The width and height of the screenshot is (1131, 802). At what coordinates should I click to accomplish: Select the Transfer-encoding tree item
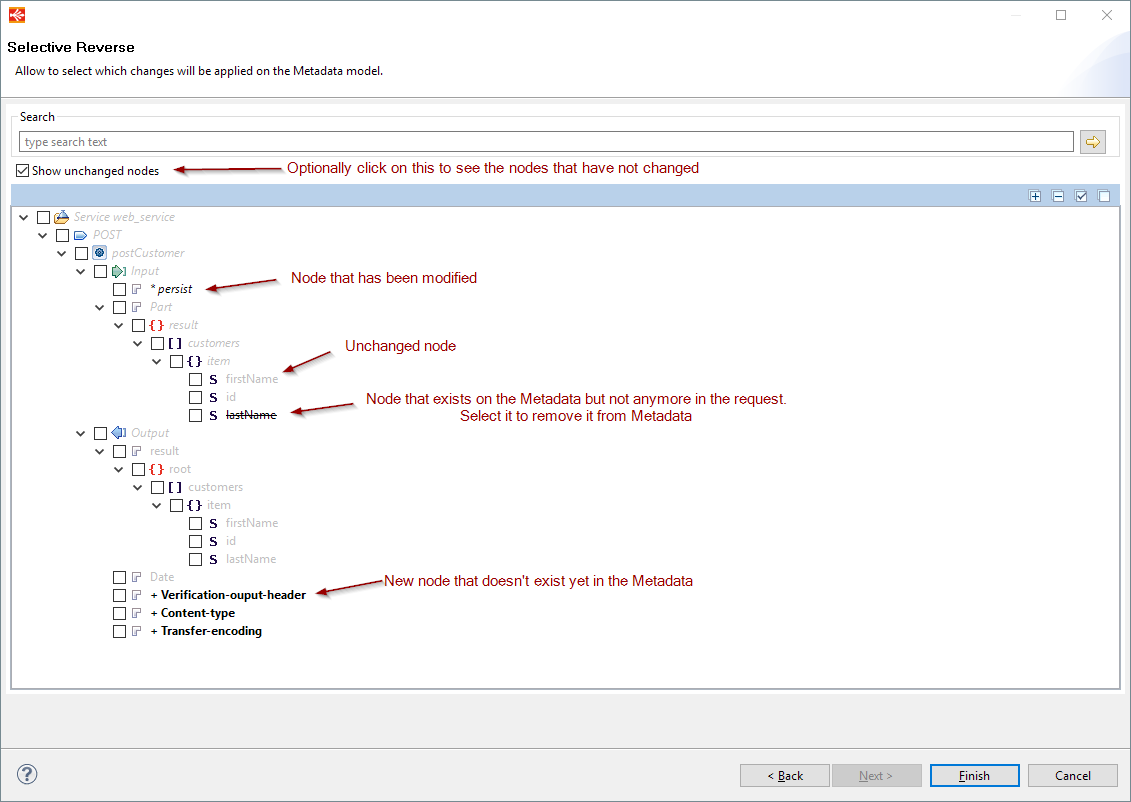210,631
